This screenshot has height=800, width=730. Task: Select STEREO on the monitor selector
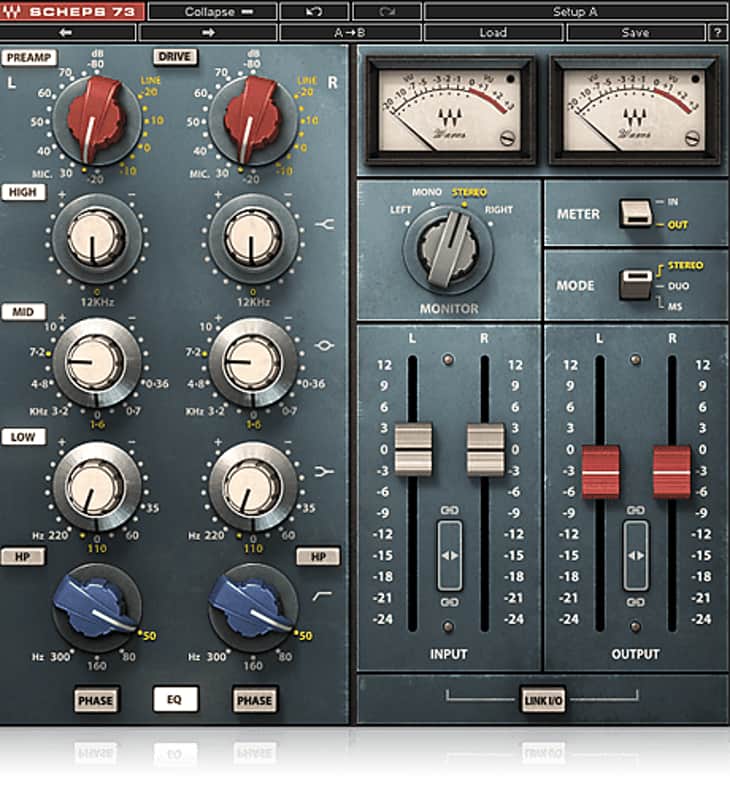point(469,192)
